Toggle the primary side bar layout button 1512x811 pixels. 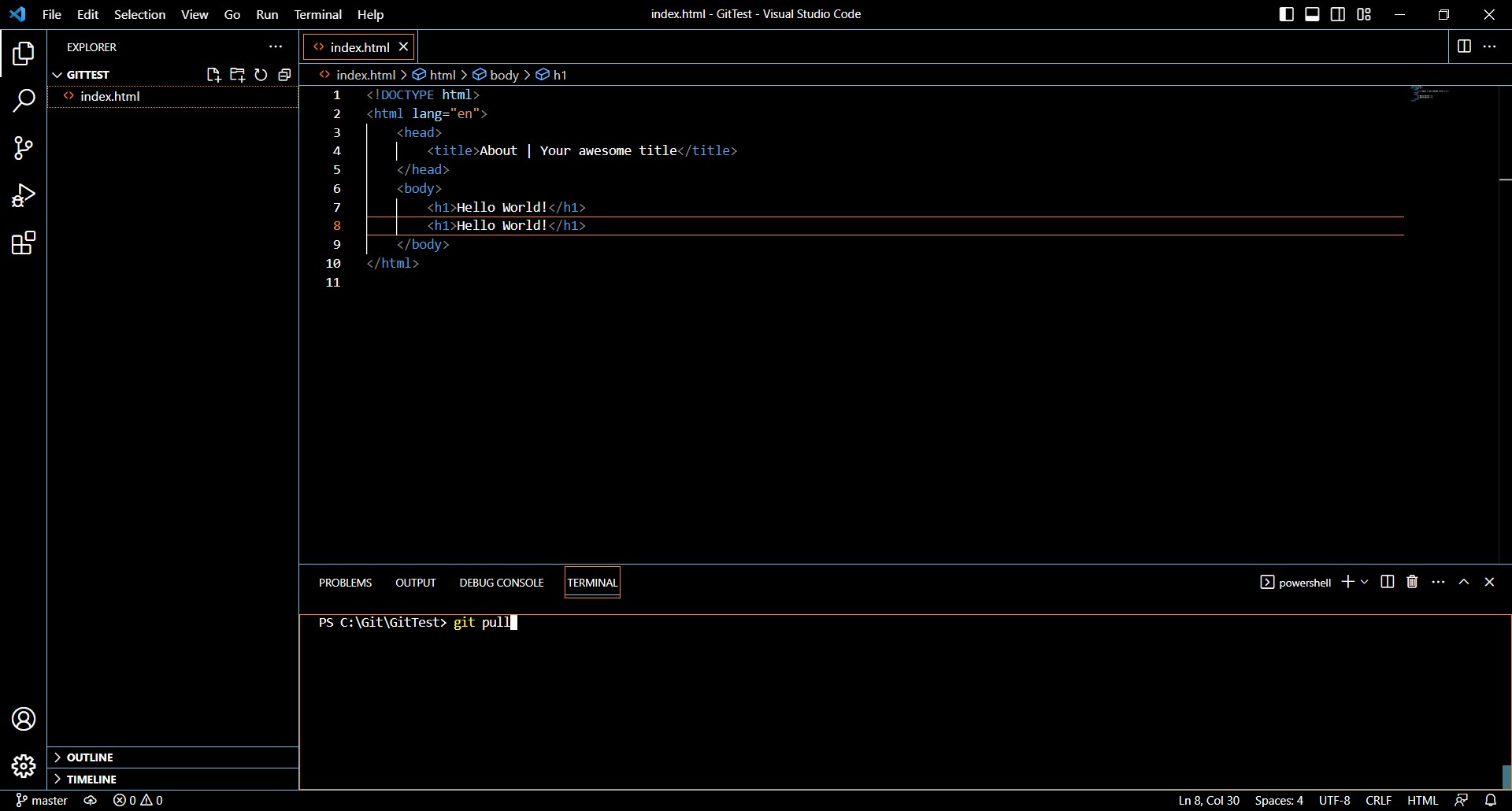click(x=1287, y=14)
